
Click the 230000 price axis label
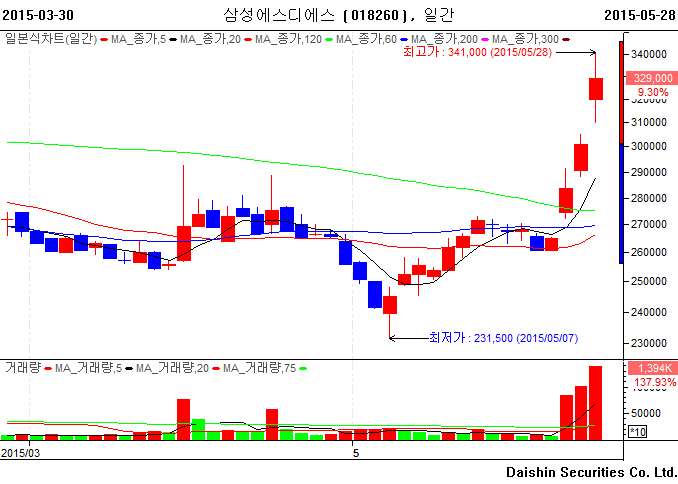point(649,343)
